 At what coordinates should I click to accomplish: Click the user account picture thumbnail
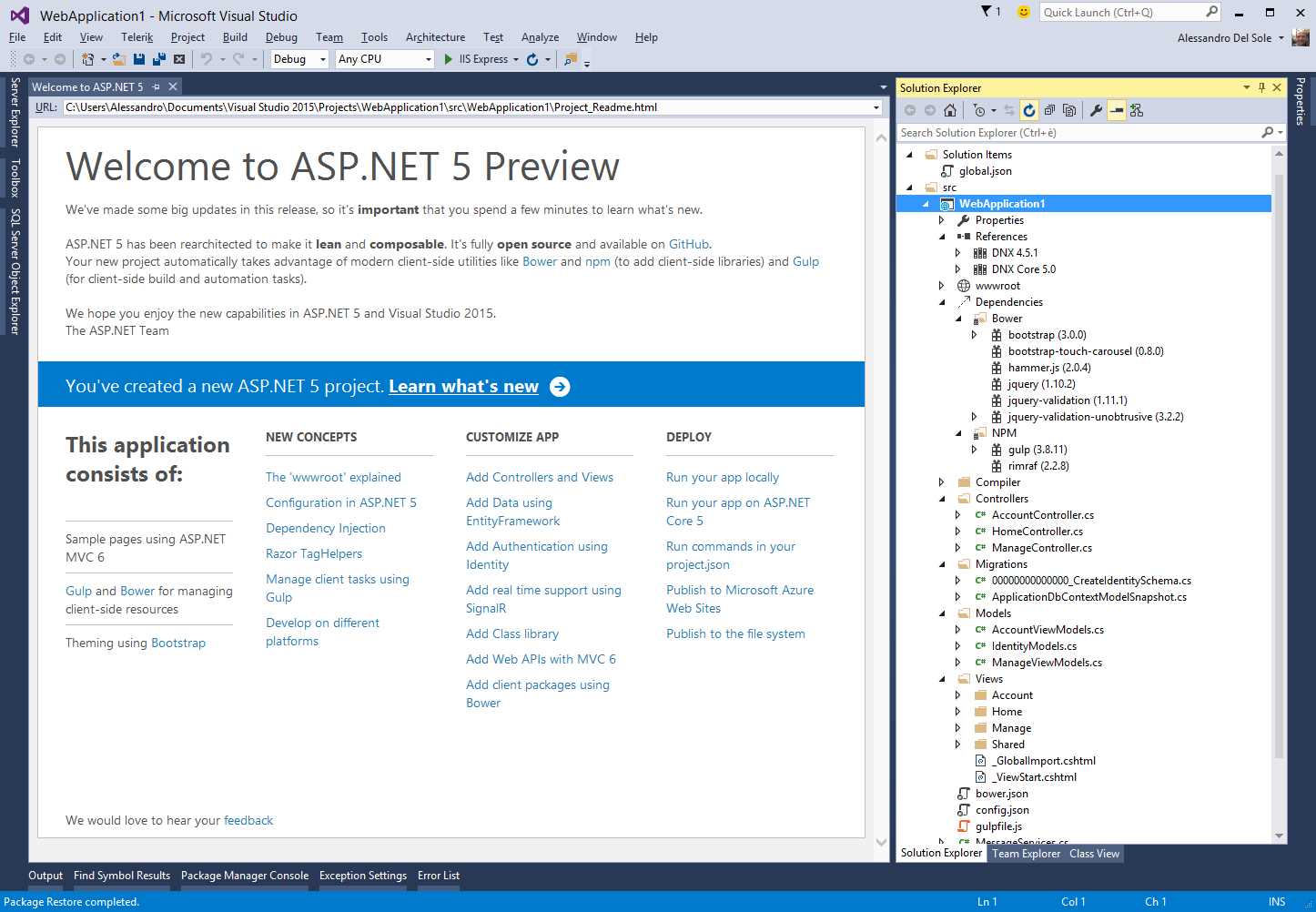(1301, 37)
